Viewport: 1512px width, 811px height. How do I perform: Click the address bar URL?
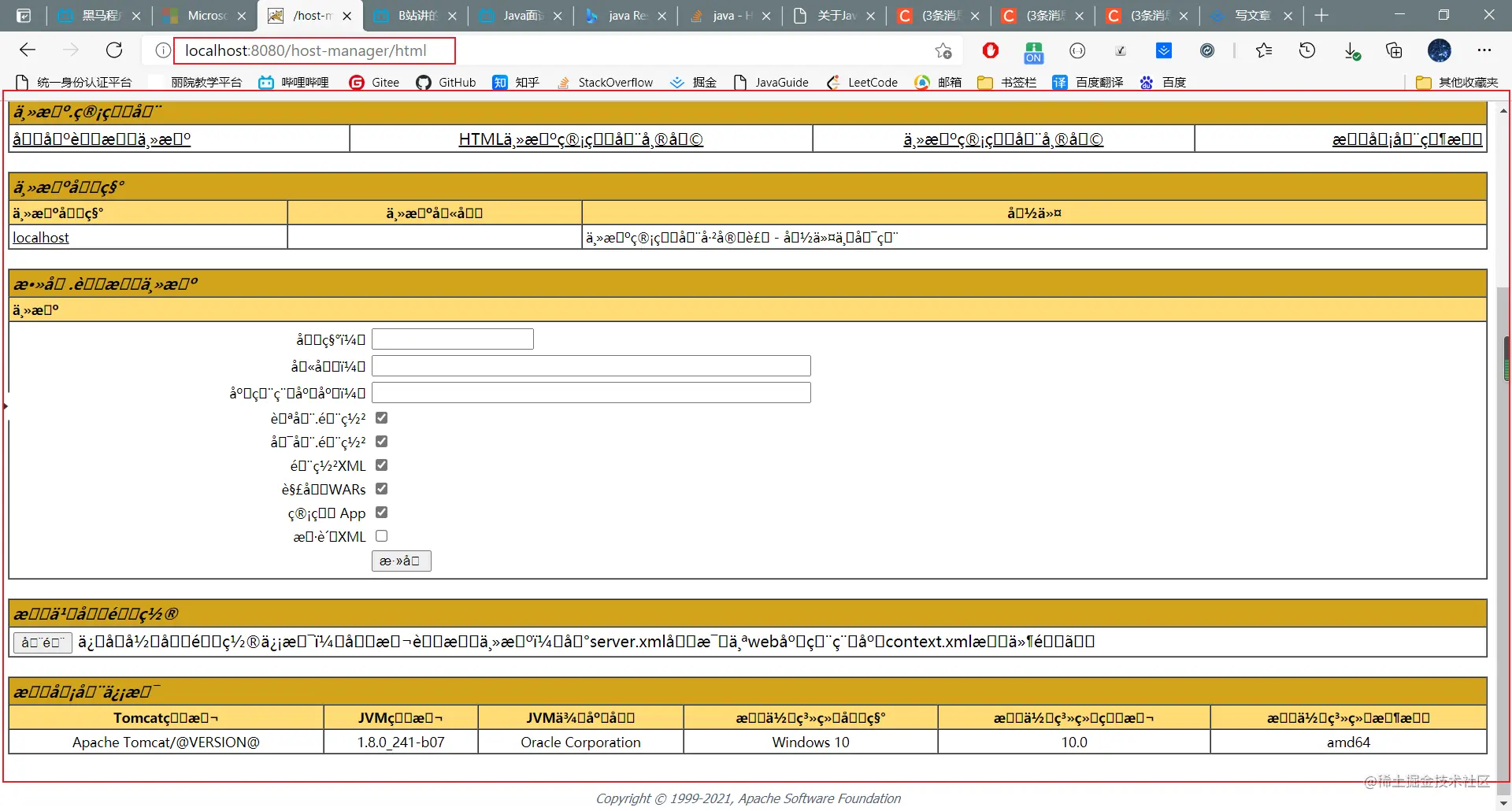click(306, 50)
